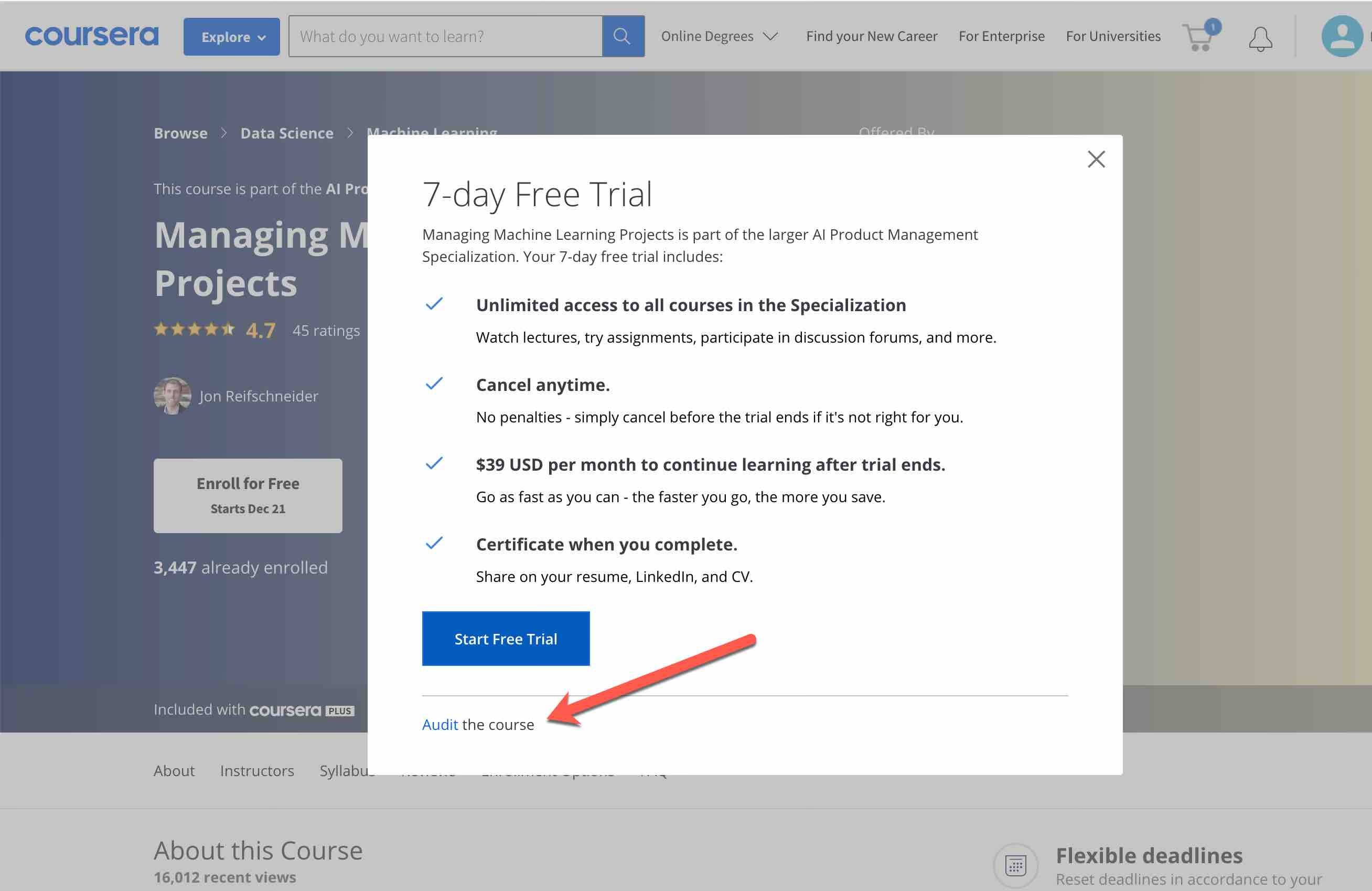
Task: Open the Explore dropdown menu
Action: click(x=232, y=37)
